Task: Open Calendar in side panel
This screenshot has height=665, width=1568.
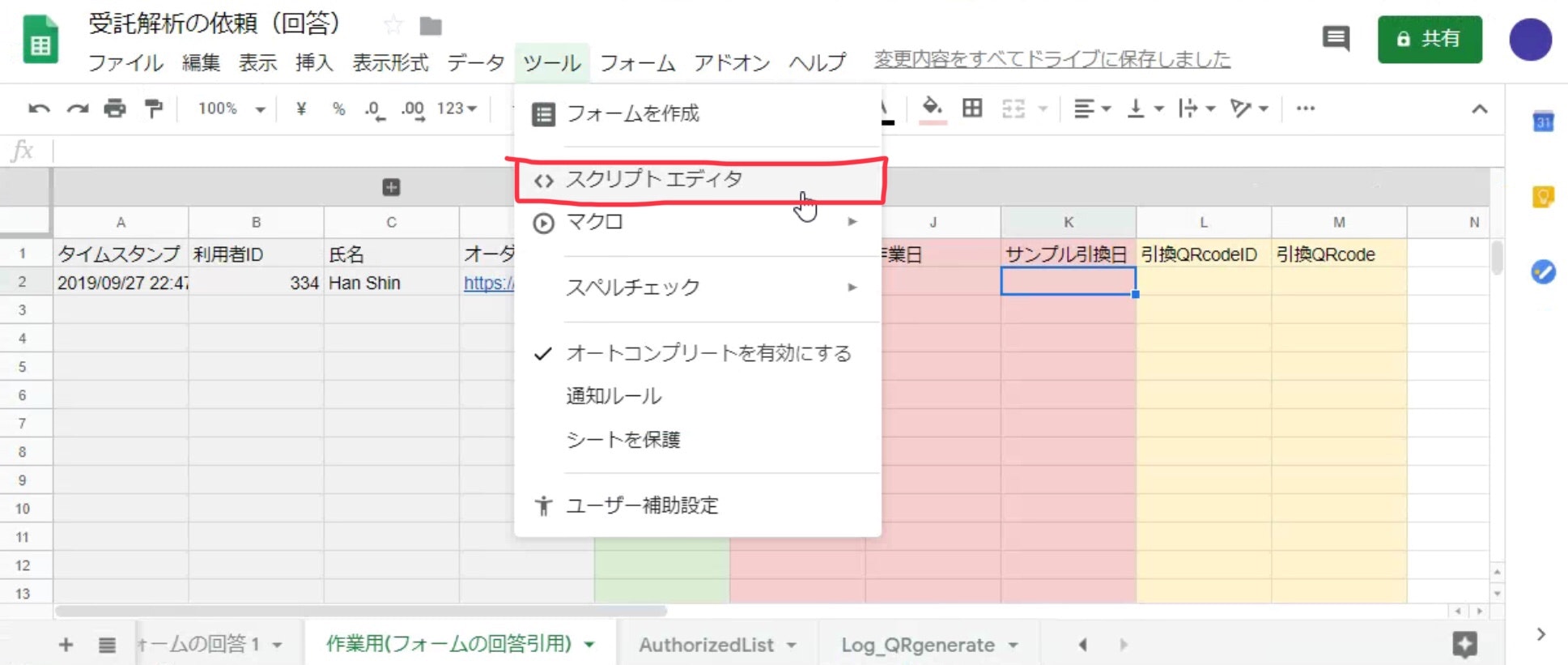Action: pos(1543,122)
